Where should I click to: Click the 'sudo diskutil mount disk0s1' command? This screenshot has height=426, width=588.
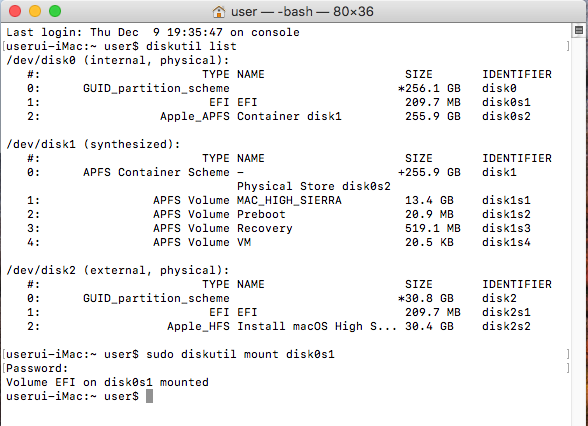point(240,354)
